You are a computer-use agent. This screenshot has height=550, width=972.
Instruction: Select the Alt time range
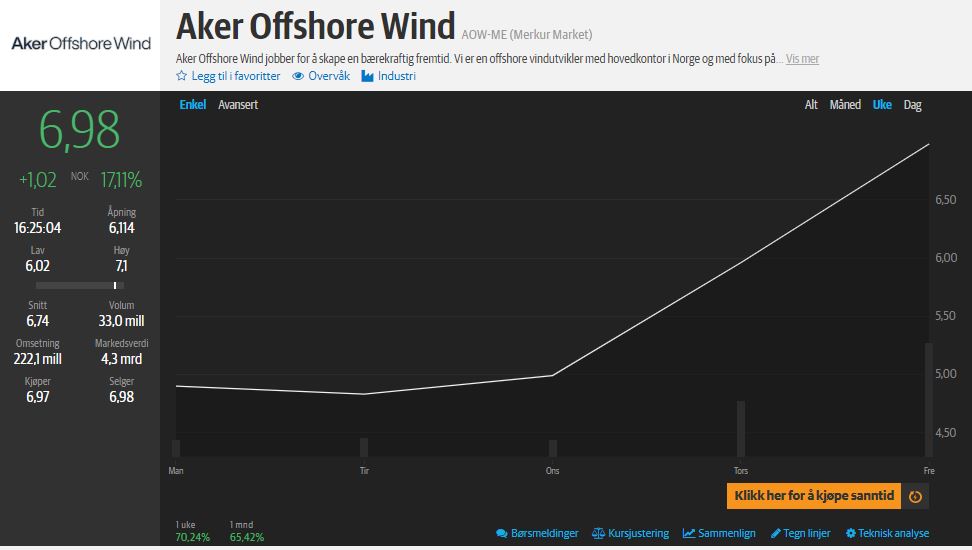click(x=811, y=105)
